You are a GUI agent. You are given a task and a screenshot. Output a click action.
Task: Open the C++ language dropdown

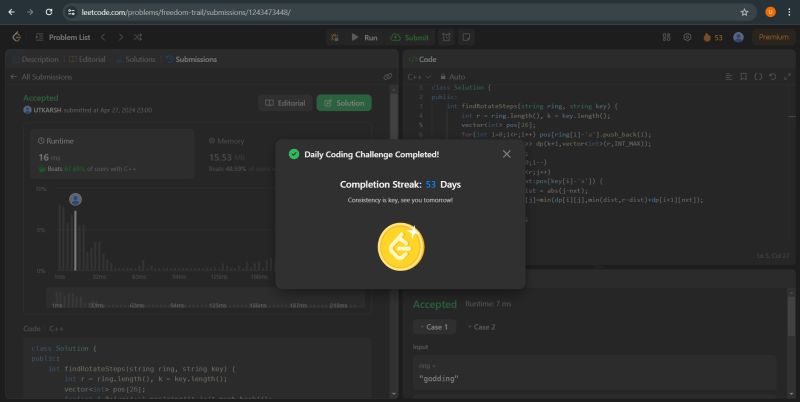(x=419, y=76)
